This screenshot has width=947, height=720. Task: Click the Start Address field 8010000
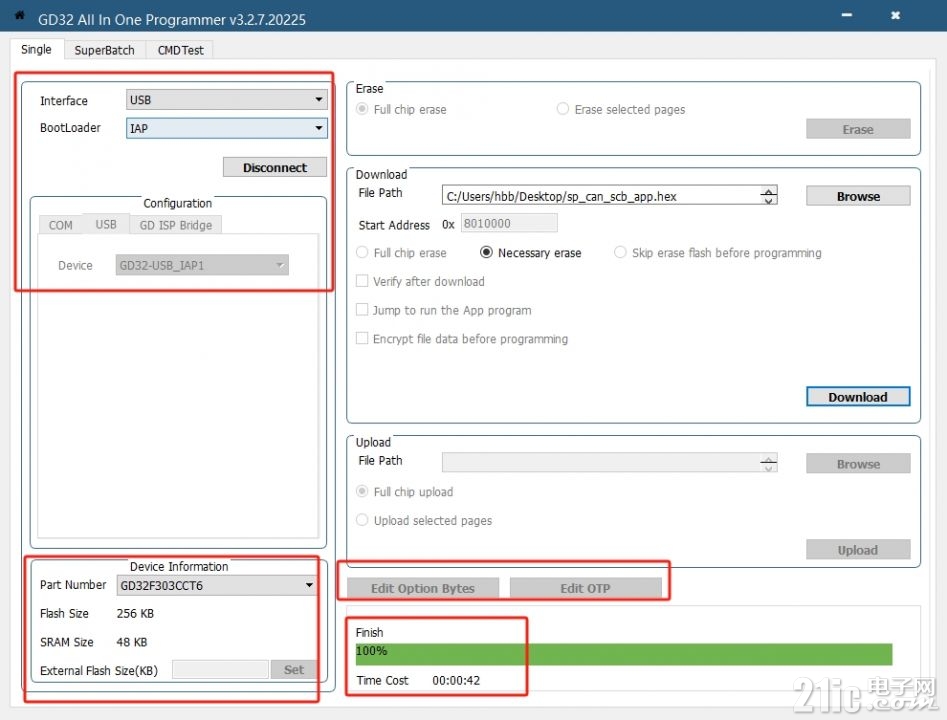[x=509, y=223]
